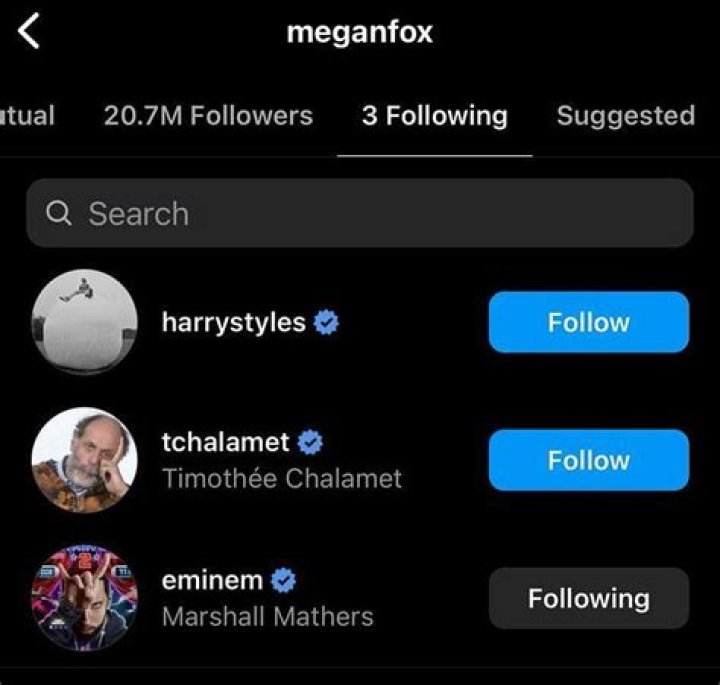Follow tchalamet

(x=588, y=460)
